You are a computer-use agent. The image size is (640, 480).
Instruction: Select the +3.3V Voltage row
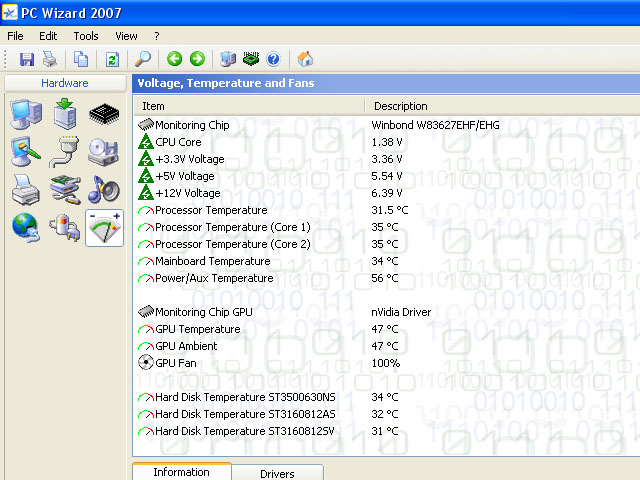tap(387, 159)
